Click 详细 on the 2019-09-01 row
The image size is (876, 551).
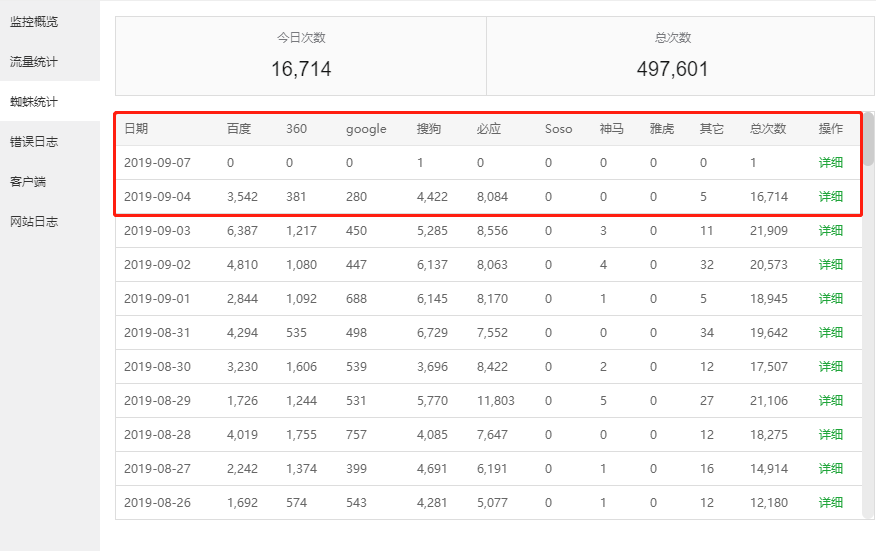[x=831, y=298]
